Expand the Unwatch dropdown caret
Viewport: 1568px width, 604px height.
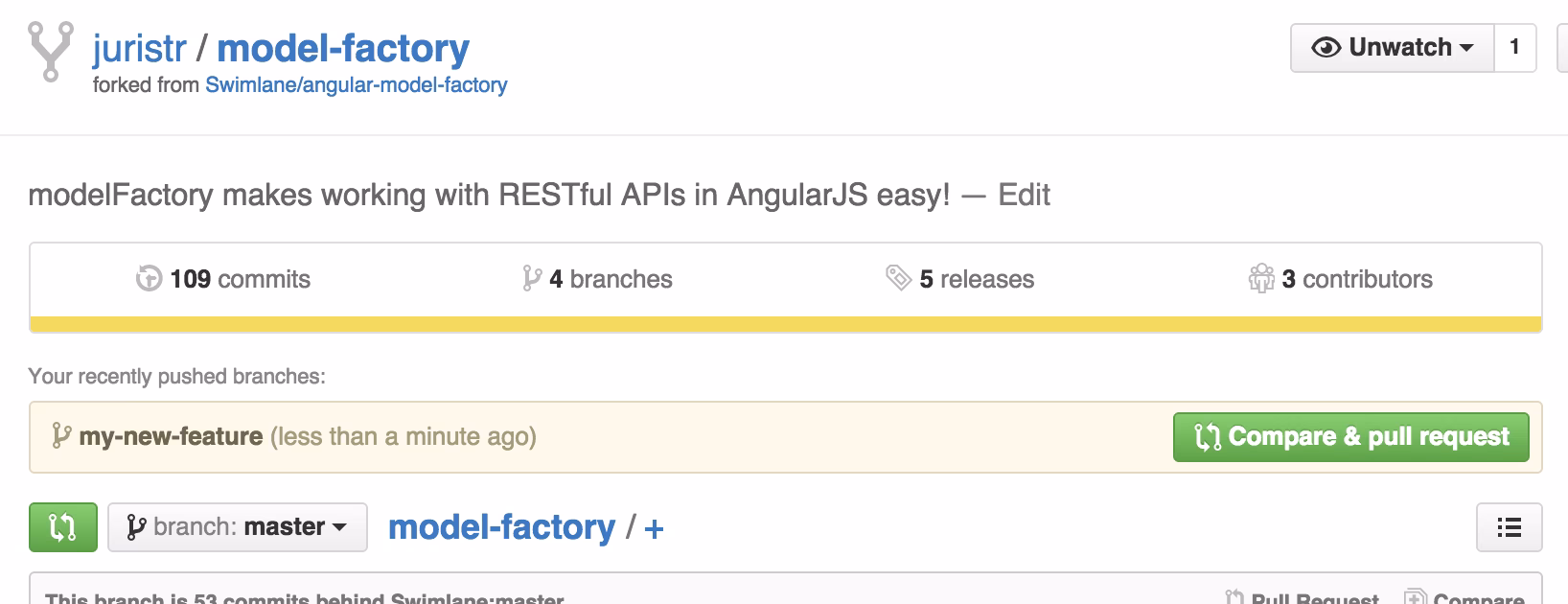[1465, 48]
